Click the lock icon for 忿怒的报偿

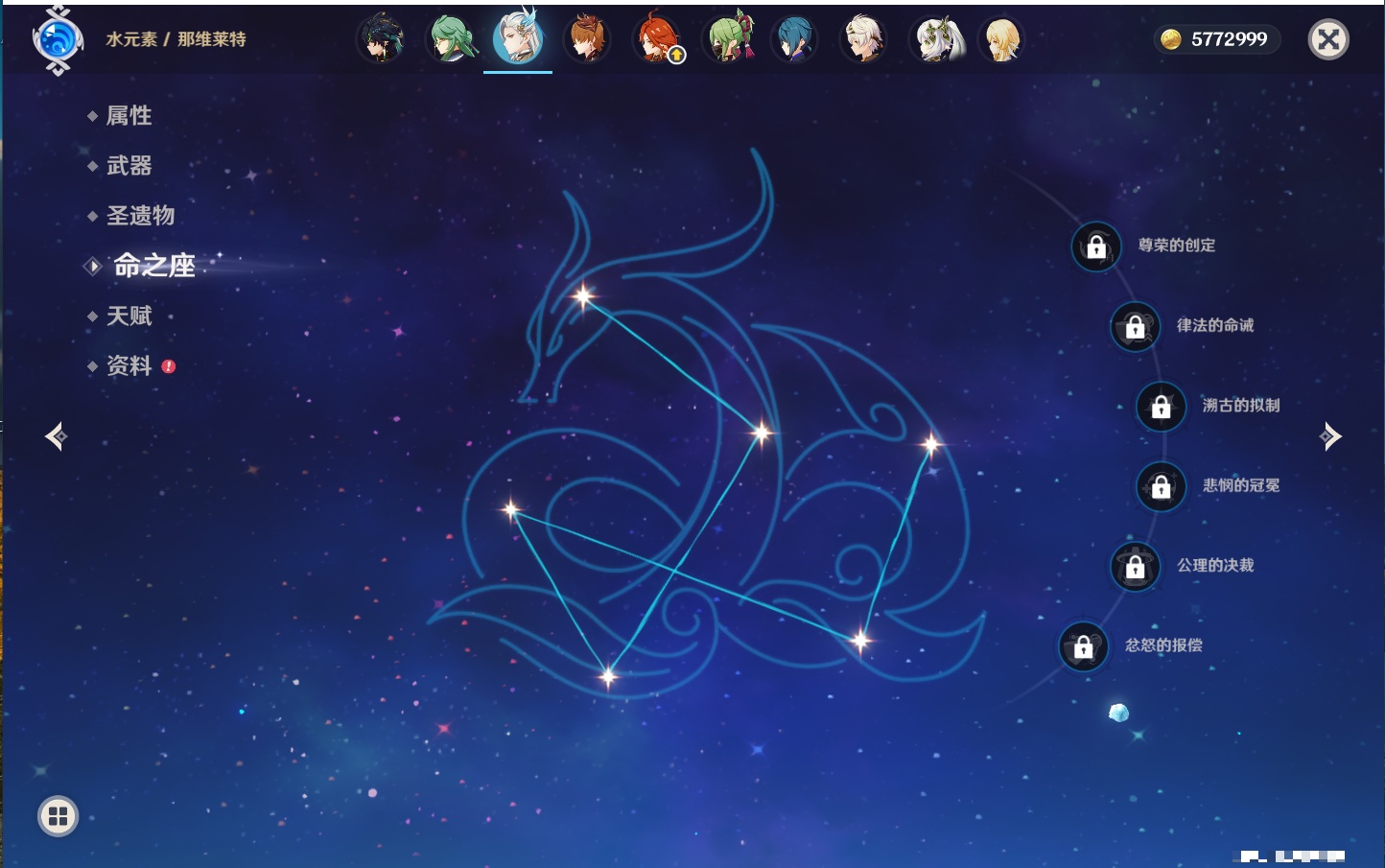tap(1084, 647)
